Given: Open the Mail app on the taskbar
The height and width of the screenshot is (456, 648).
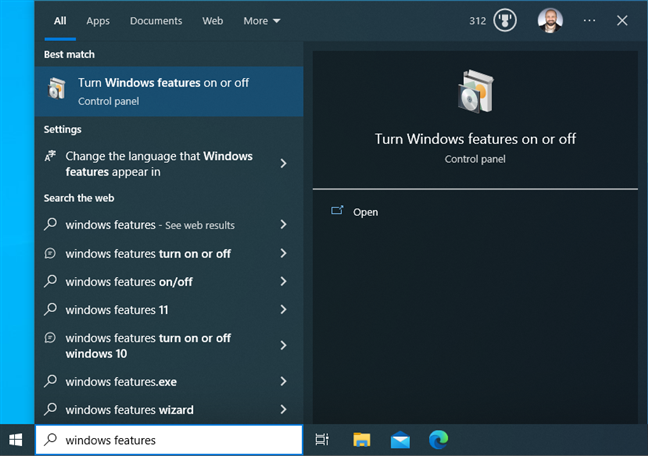Looking at the screenshot, I should (400, 439).
